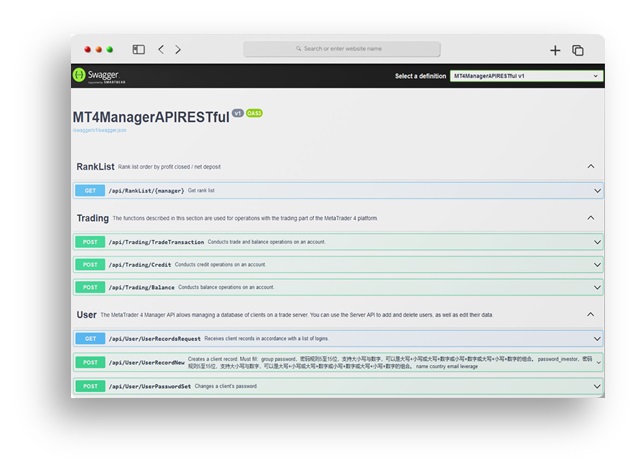This screenshot has width=639, height=469.
Task: Click the Trading section heading
Action: tap(93, 218)
